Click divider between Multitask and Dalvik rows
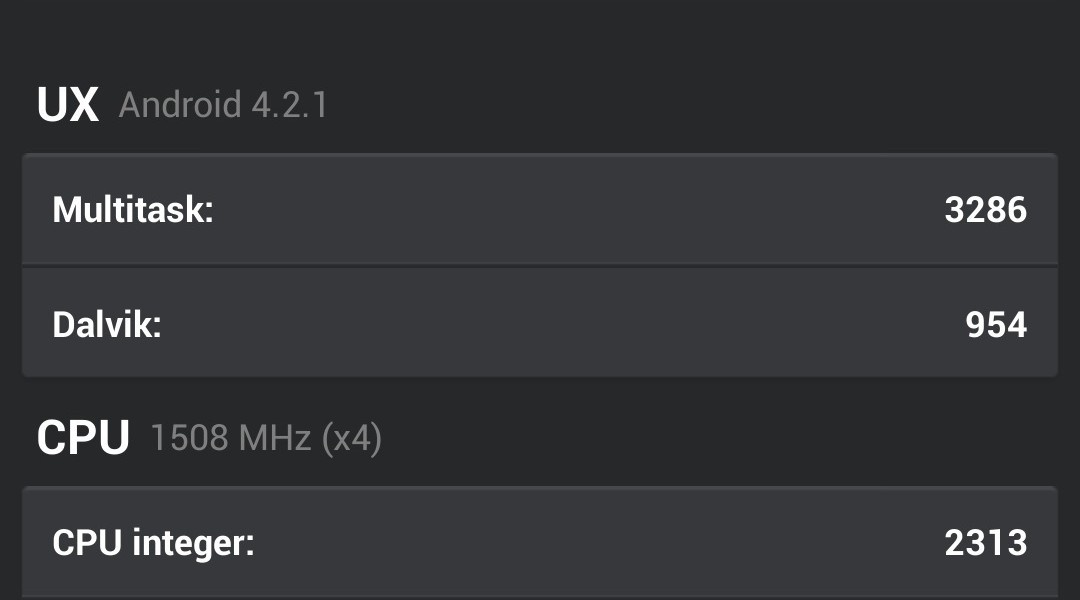Image resolution: width=1080 pixels, height=600 pixels. click(x=540, y=267)
